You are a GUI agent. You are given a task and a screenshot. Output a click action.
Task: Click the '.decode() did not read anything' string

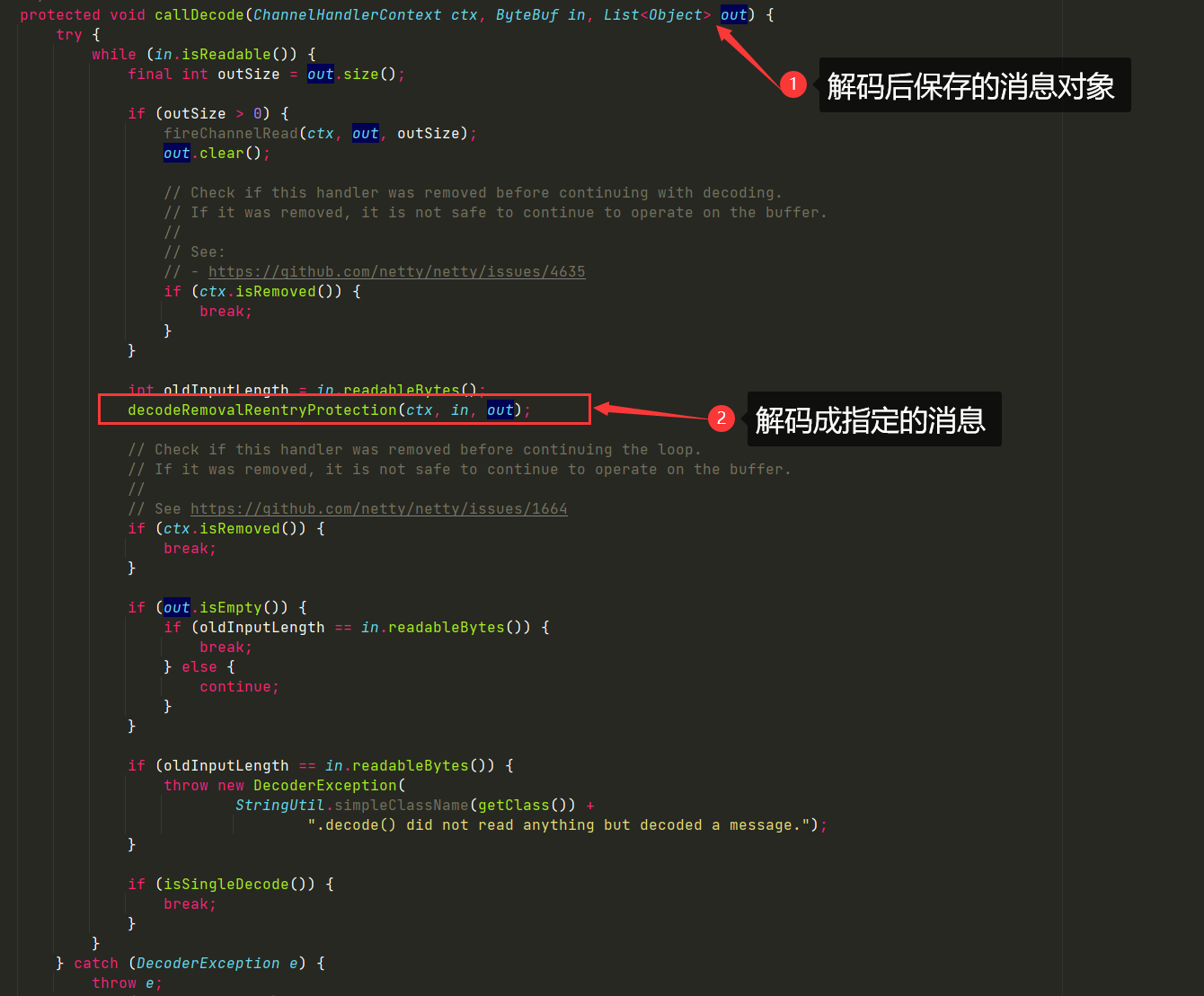click(x=558, y=824)
